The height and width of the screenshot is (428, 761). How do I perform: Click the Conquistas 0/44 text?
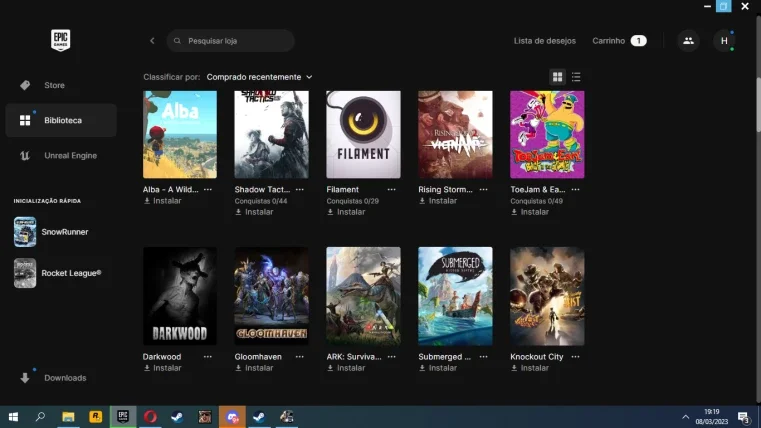pyautogui.click(x=261, y=201)
